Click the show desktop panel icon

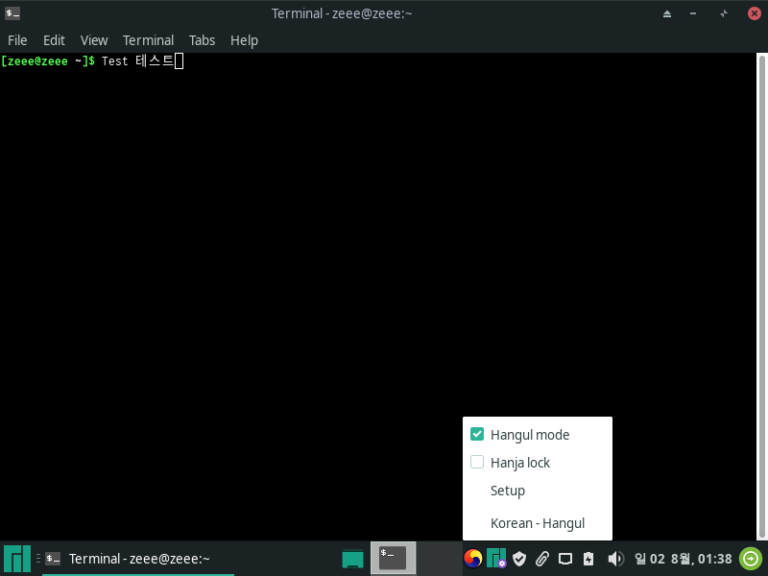pyautogui.click(x=353, y=559)
